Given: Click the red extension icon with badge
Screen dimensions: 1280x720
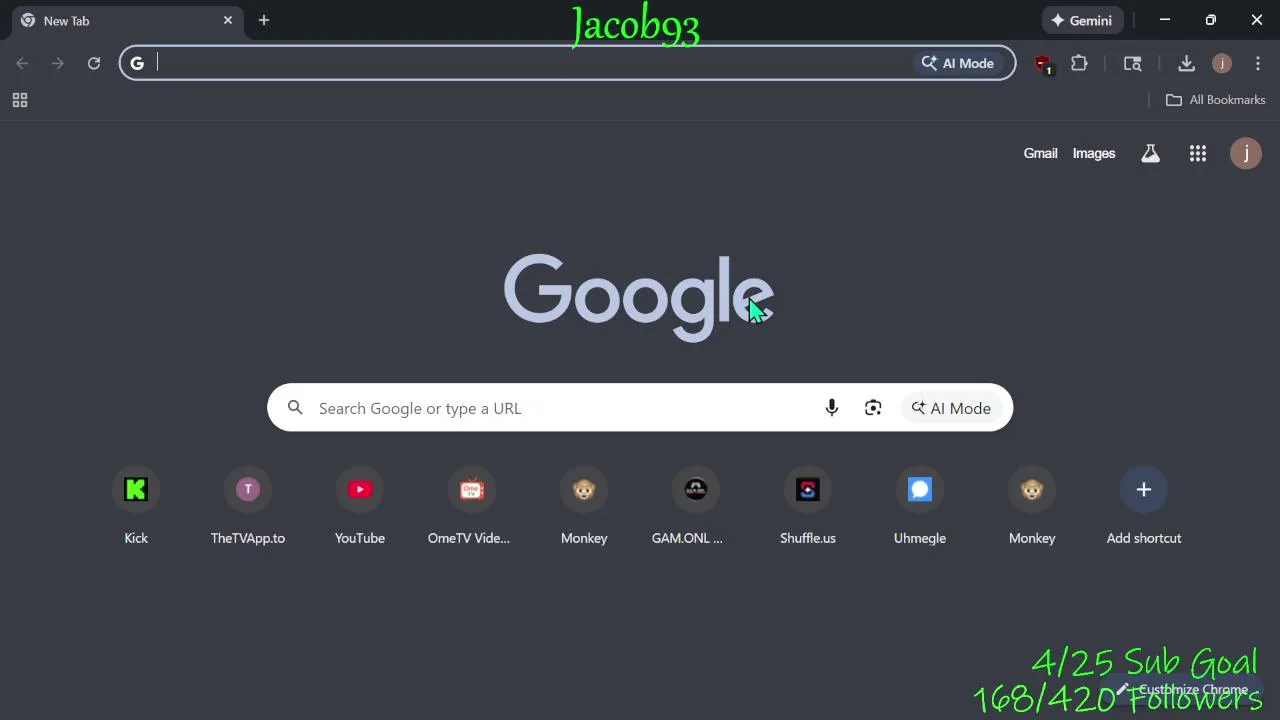Looking at the screenshot, I should pyautogui.click(x=1043, y=64).
